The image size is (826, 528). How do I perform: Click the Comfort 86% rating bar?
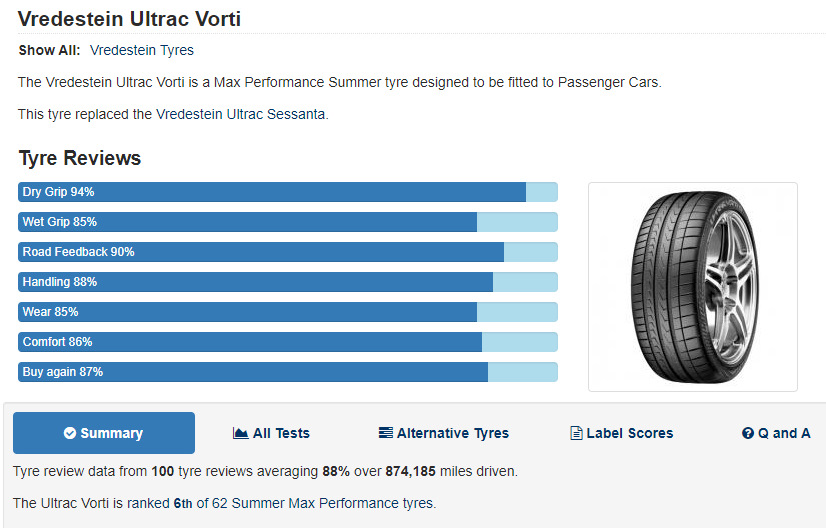coord(288,342)
